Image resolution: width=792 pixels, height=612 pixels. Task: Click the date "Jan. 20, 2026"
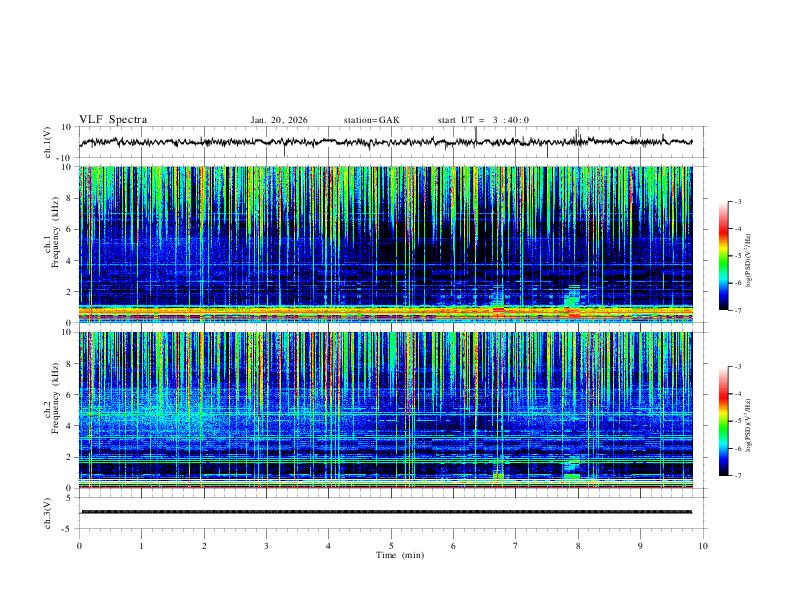pyautogui.click(x=279, y=120)
